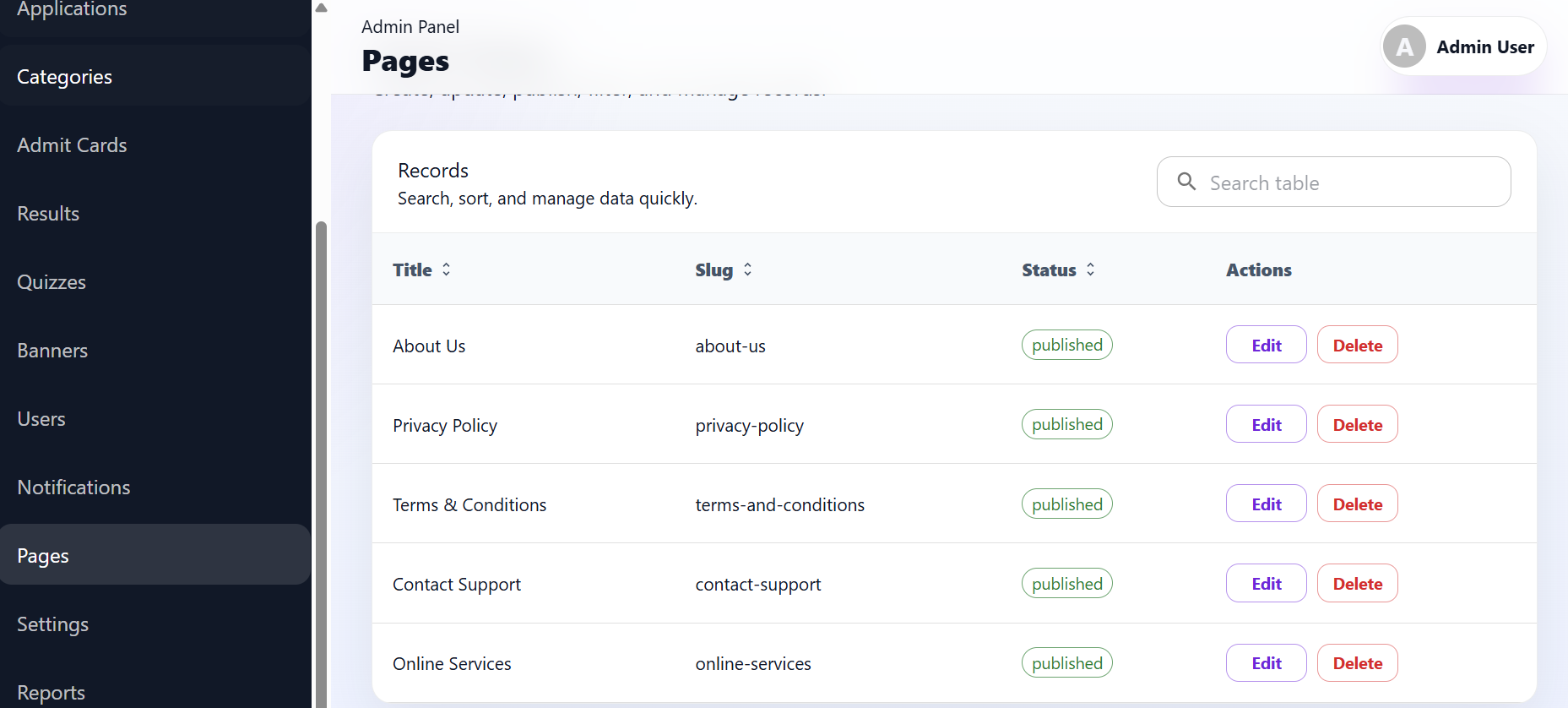This screenshot has width=1568, height=708.
Task: Open Categories in the sidebar
Action: pyautogui.click(x=155, y=76)
